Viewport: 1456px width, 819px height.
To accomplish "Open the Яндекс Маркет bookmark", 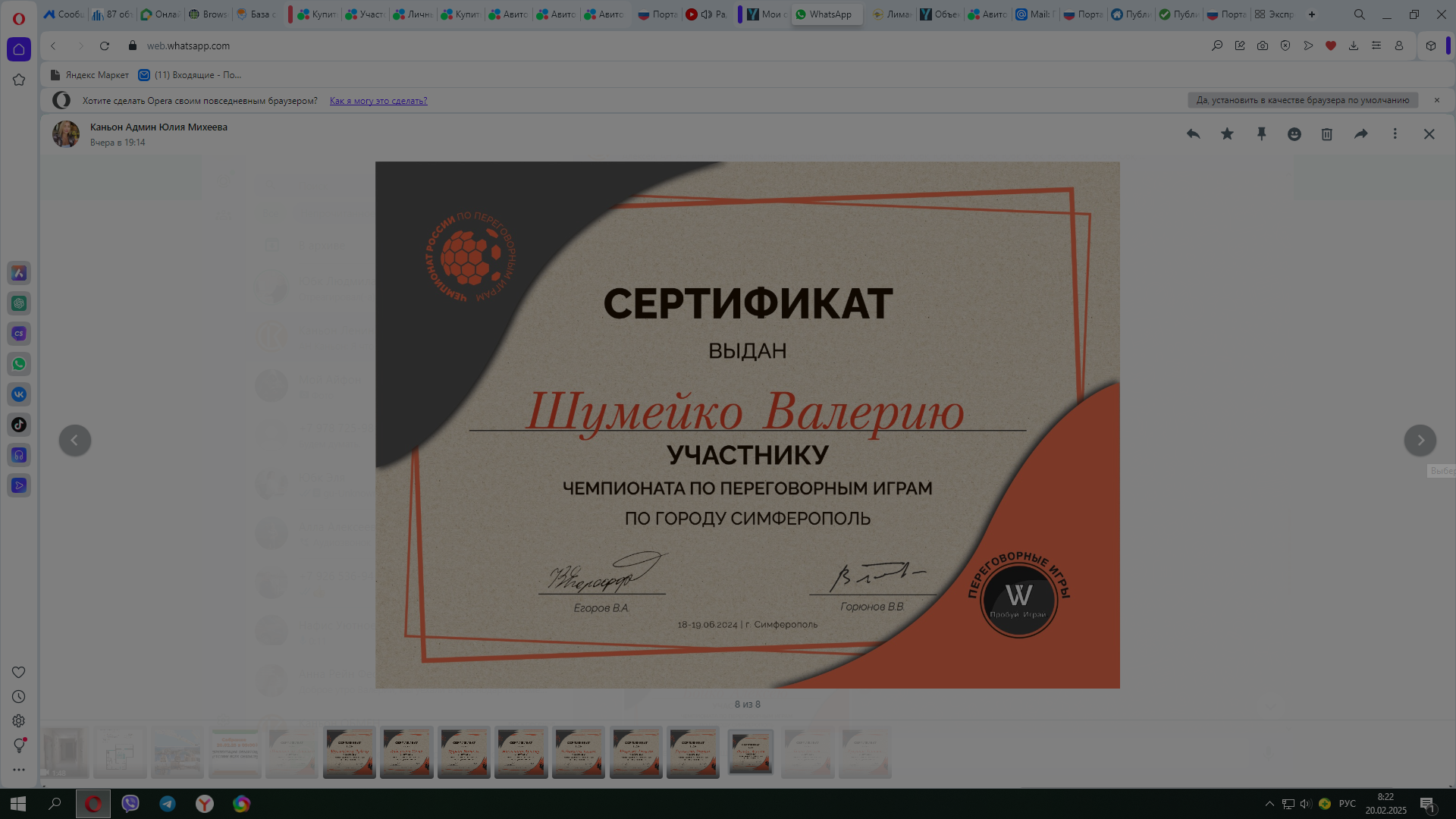I will (x=89, y=75).
